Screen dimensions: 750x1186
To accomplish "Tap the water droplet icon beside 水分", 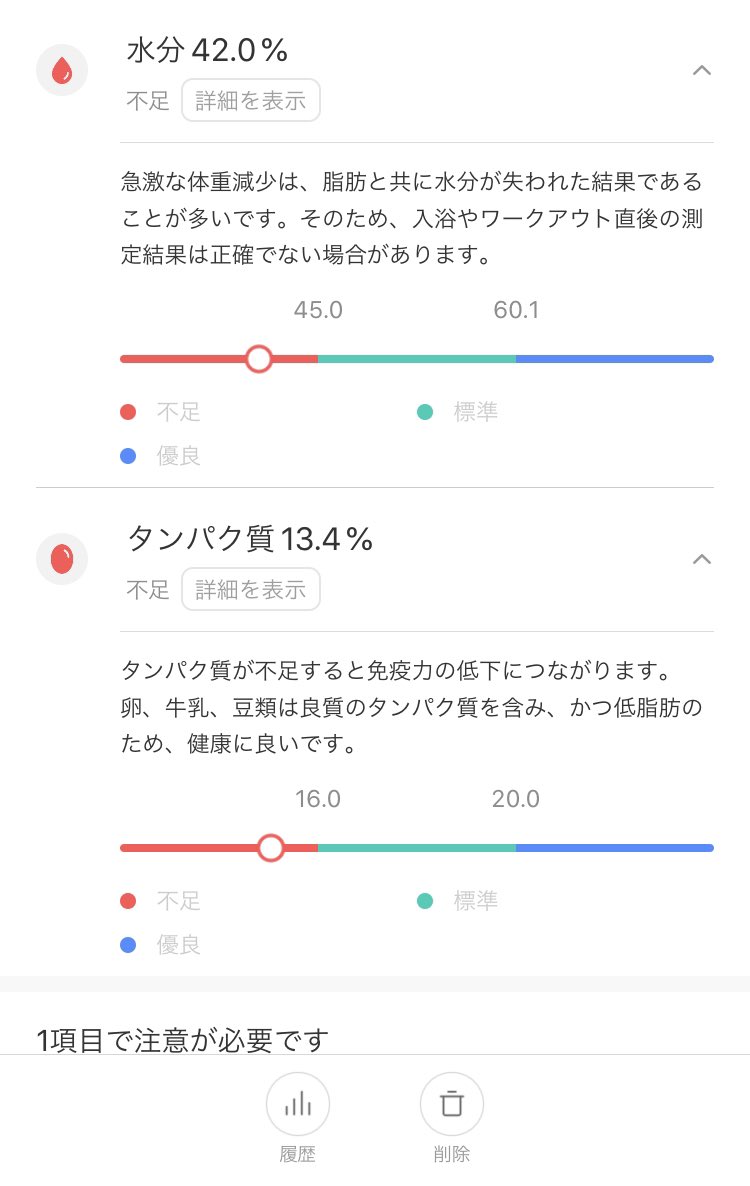I will point(62,70).
